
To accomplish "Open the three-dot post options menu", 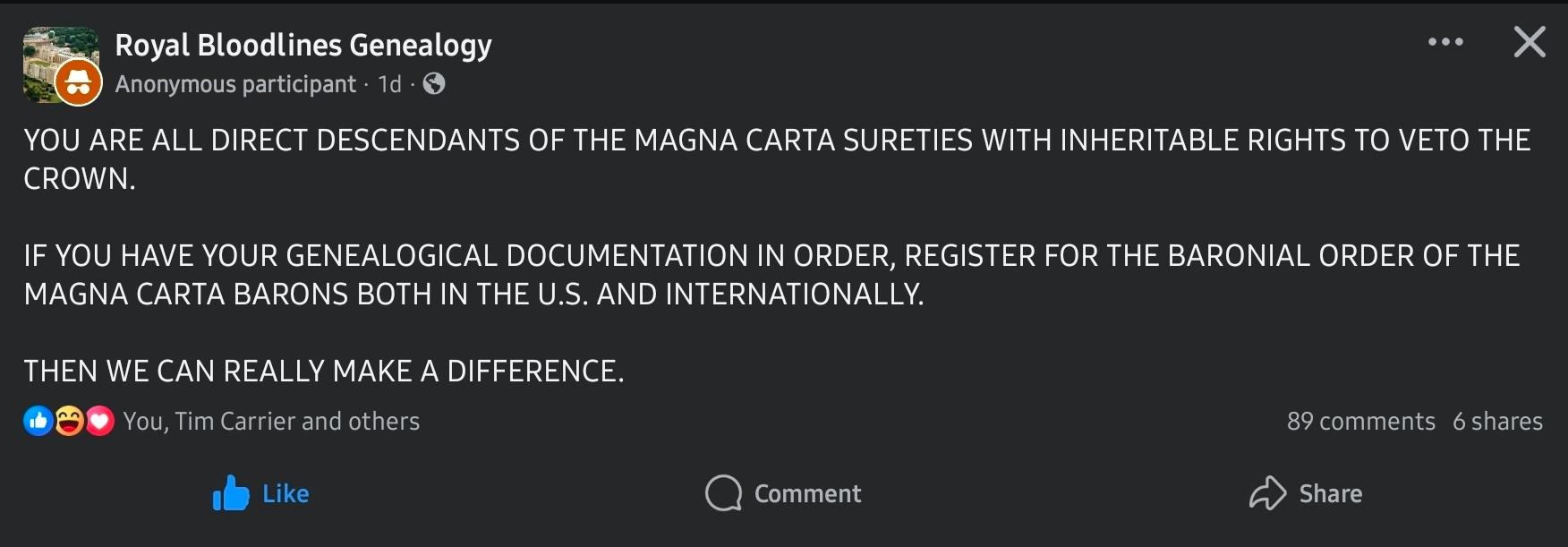I will [x=1445, y=42].
